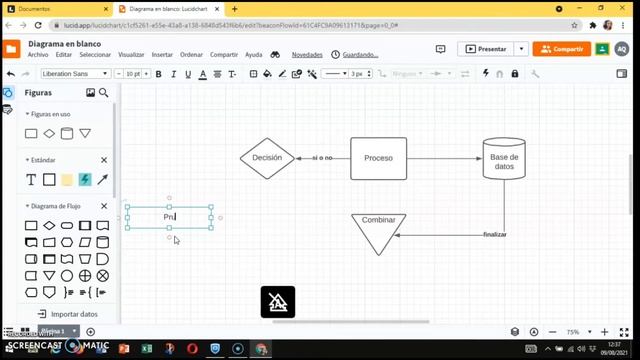This screenshot has height=360, width=640.
Task: Open the Ordenar menu
Action: [x=191, y=55]
